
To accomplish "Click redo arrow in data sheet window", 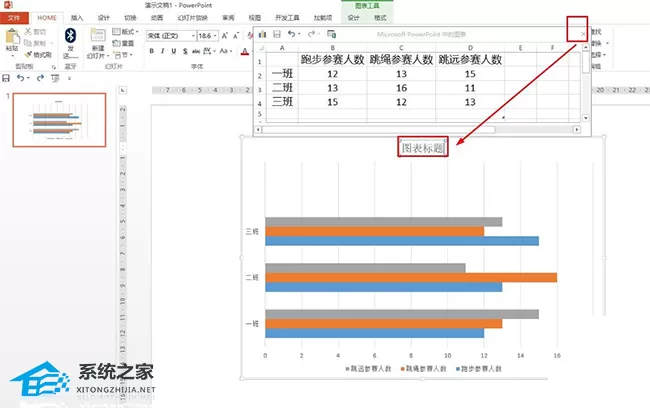I will (311, 34).
